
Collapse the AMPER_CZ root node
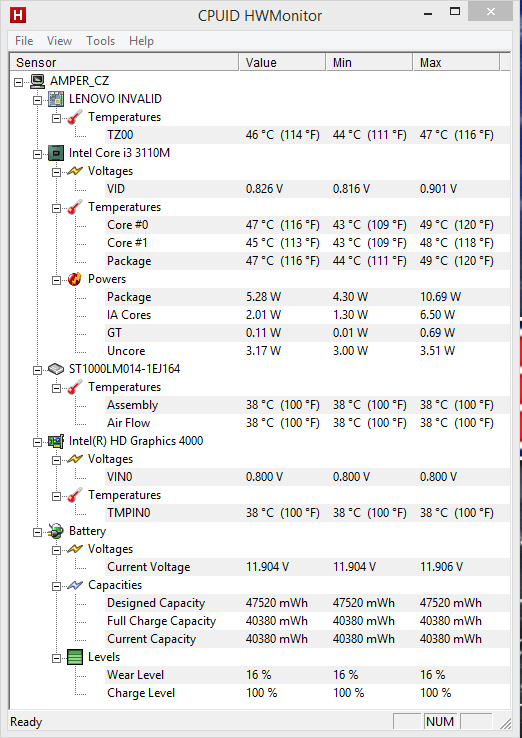pyautogui.click(x=19, y=81)
